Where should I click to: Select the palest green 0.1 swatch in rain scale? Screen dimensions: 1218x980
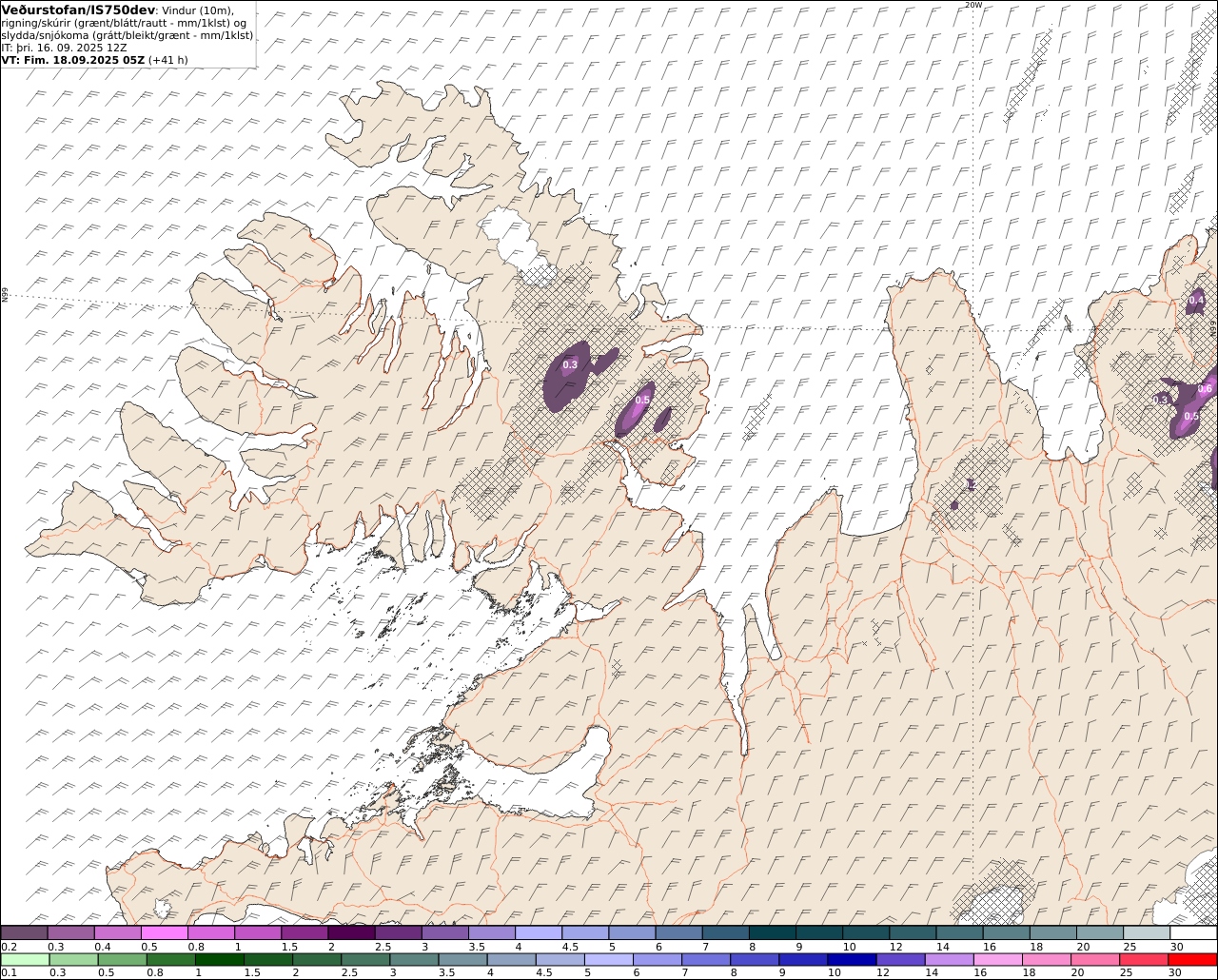[25, 959]
